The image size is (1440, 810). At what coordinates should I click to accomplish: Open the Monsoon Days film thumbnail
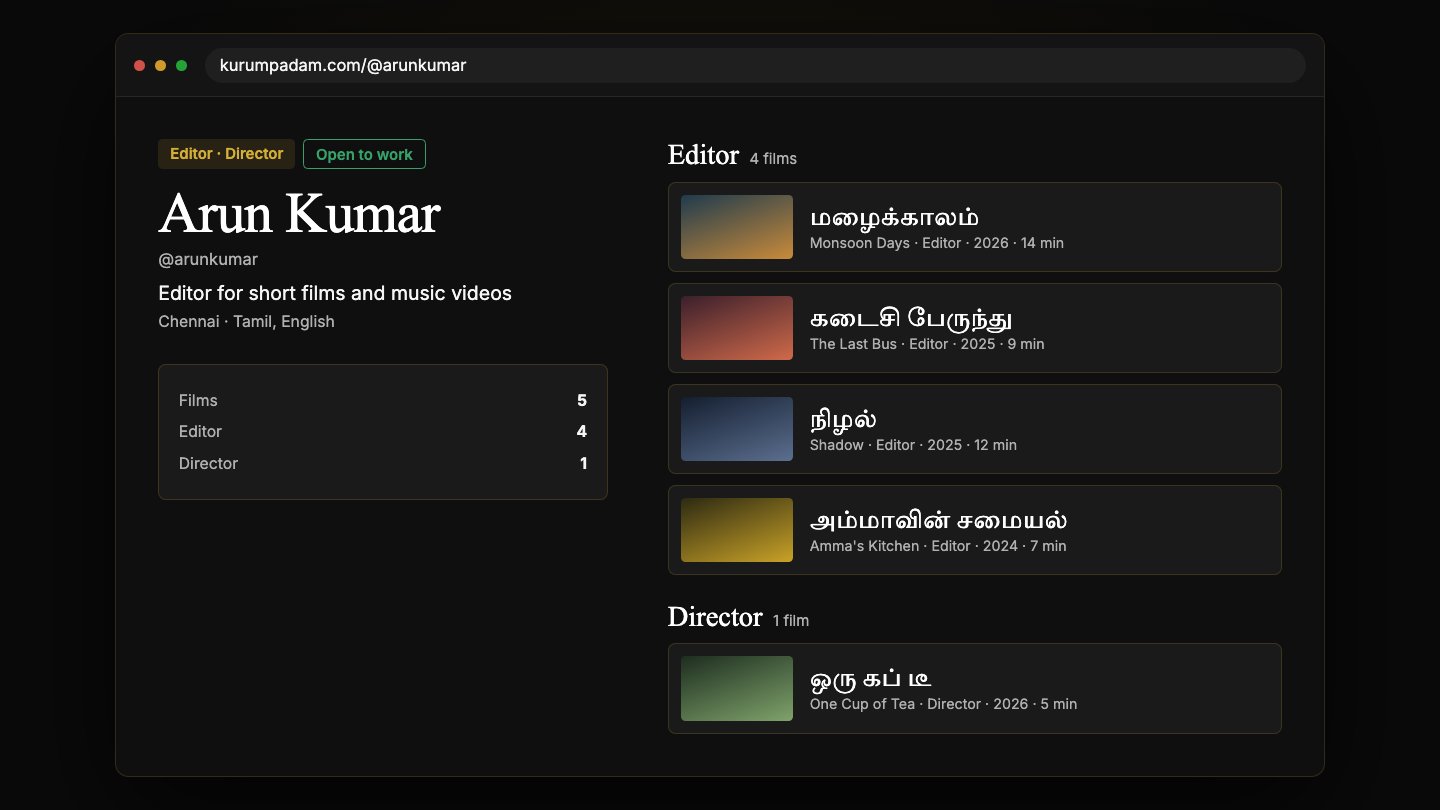tap(737, 227)
